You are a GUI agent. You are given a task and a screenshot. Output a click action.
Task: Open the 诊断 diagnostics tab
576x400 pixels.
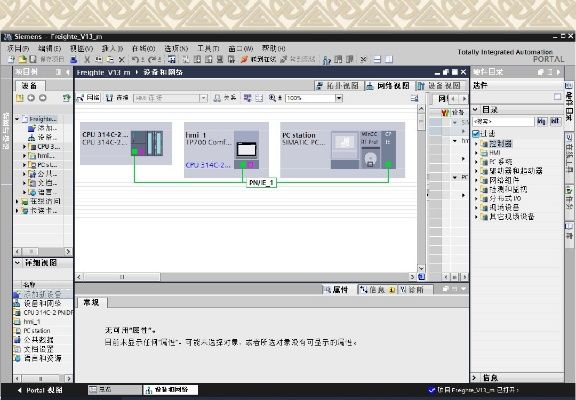(416, 289)
